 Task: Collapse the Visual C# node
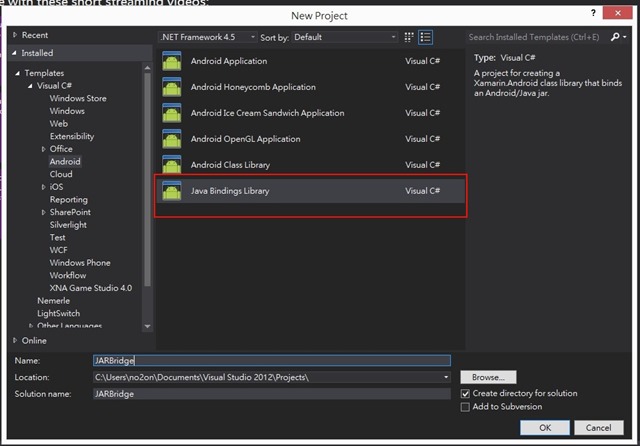[x=30, y=86]
